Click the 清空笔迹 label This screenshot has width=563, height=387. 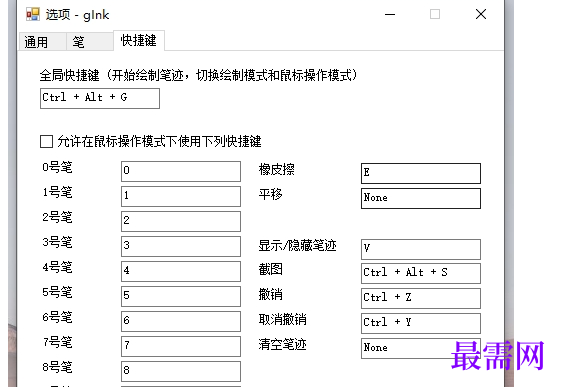point(283,344)
